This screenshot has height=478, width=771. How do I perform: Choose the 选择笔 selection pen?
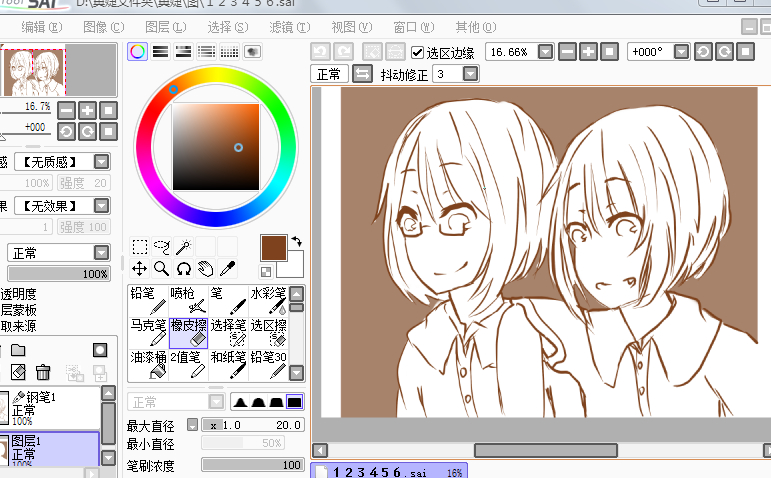tap(228, 332)
